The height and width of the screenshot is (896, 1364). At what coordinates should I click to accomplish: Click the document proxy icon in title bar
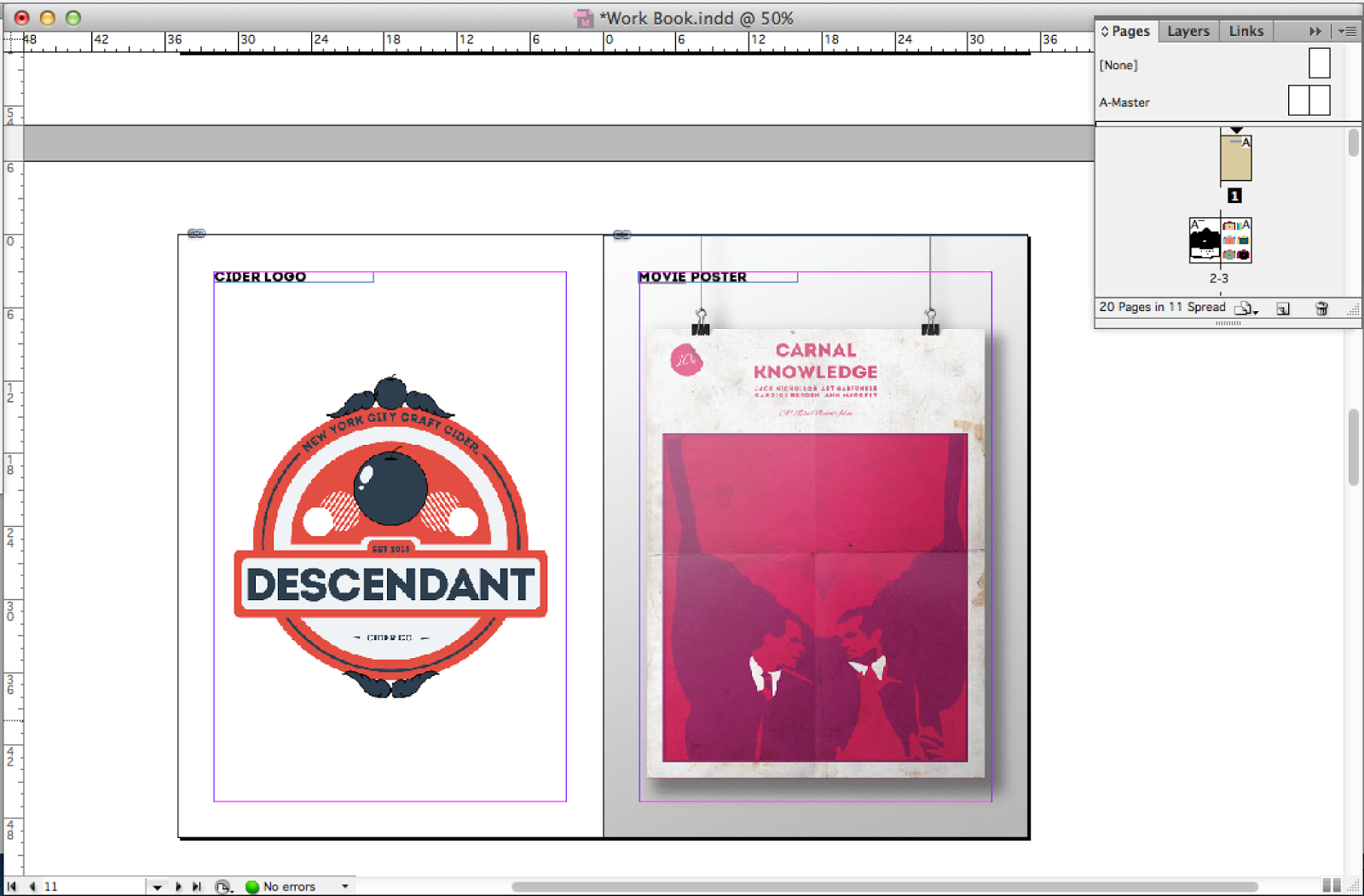coord(584,18)
